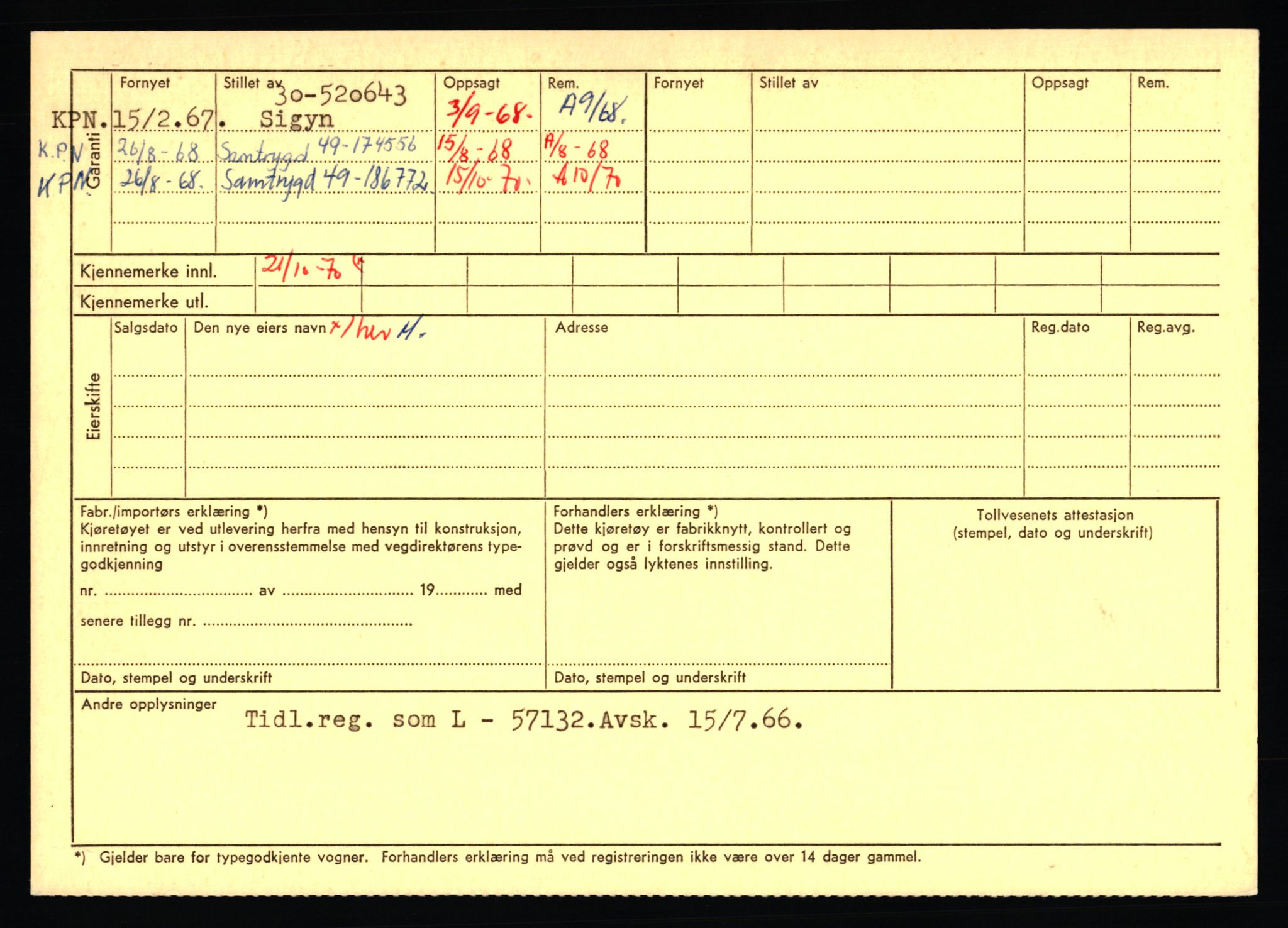Click the typed KPN. margin mark

79,119
